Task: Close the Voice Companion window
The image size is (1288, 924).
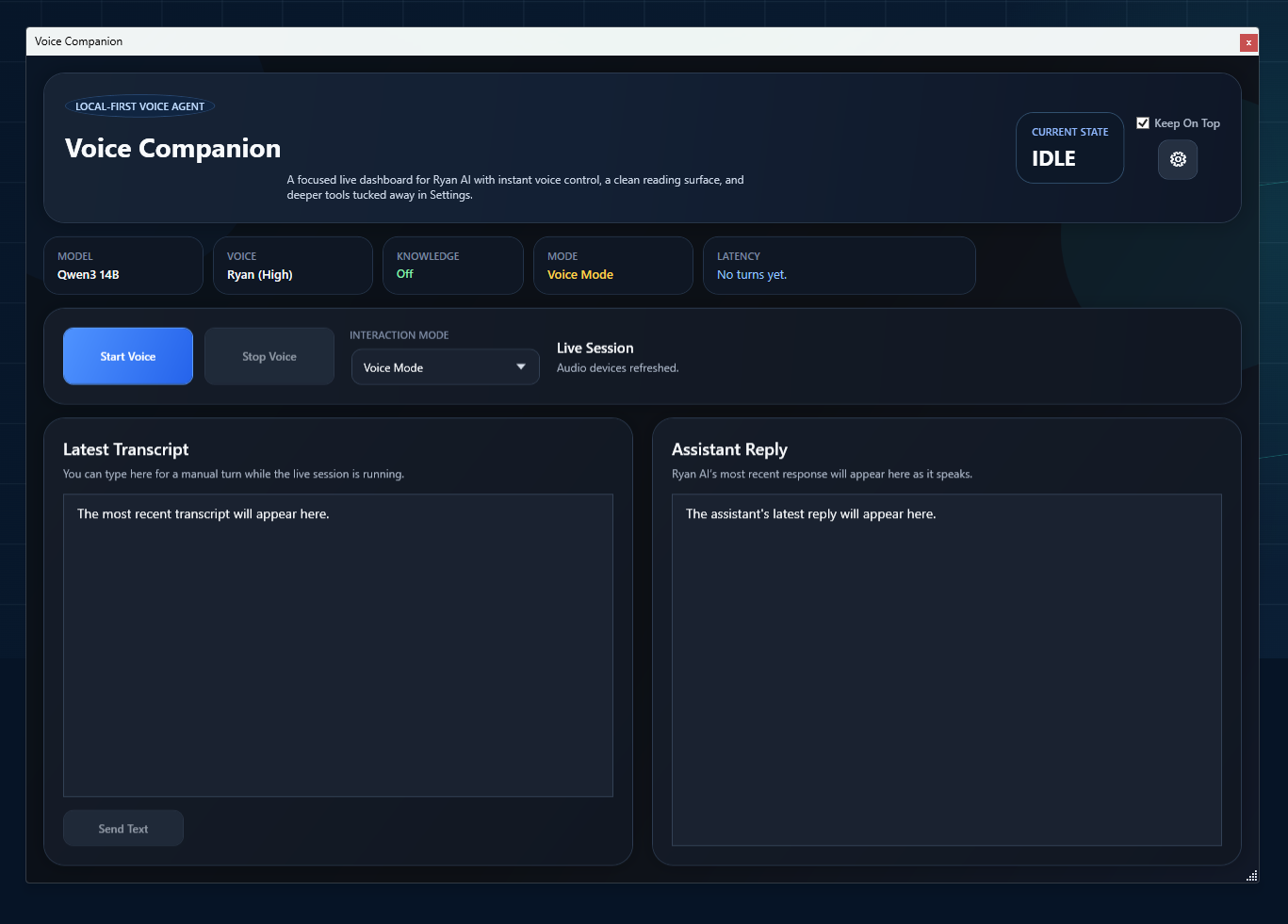Action: coord(1248,42)
